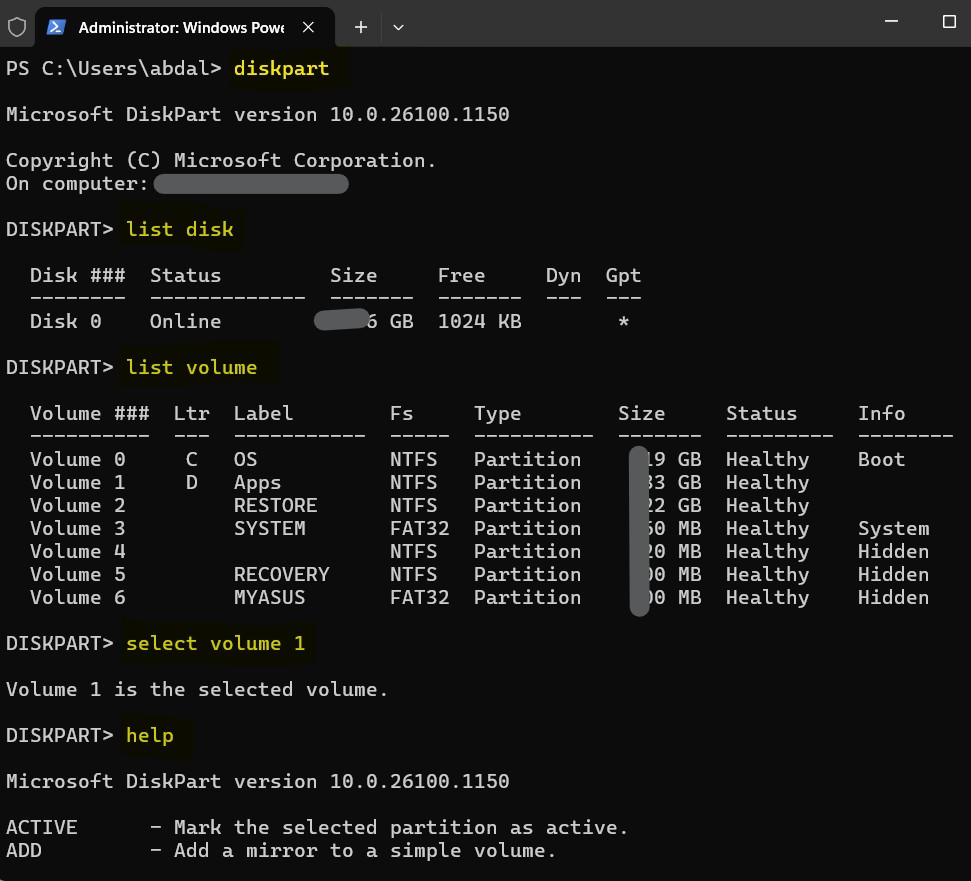Open the new tab profile dropdown
Screen dimensions: 971x881
pos(398,27)
